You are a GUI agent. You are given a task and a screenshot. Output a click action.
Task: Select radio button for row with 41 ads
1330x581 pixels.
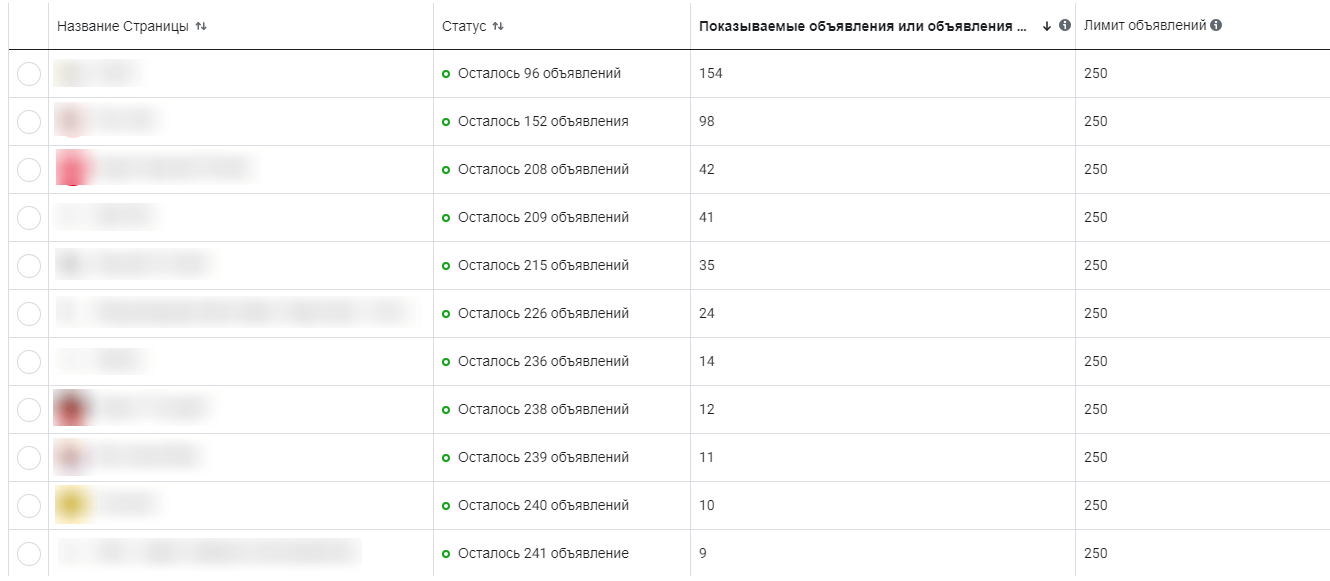(x=29, y=218)
